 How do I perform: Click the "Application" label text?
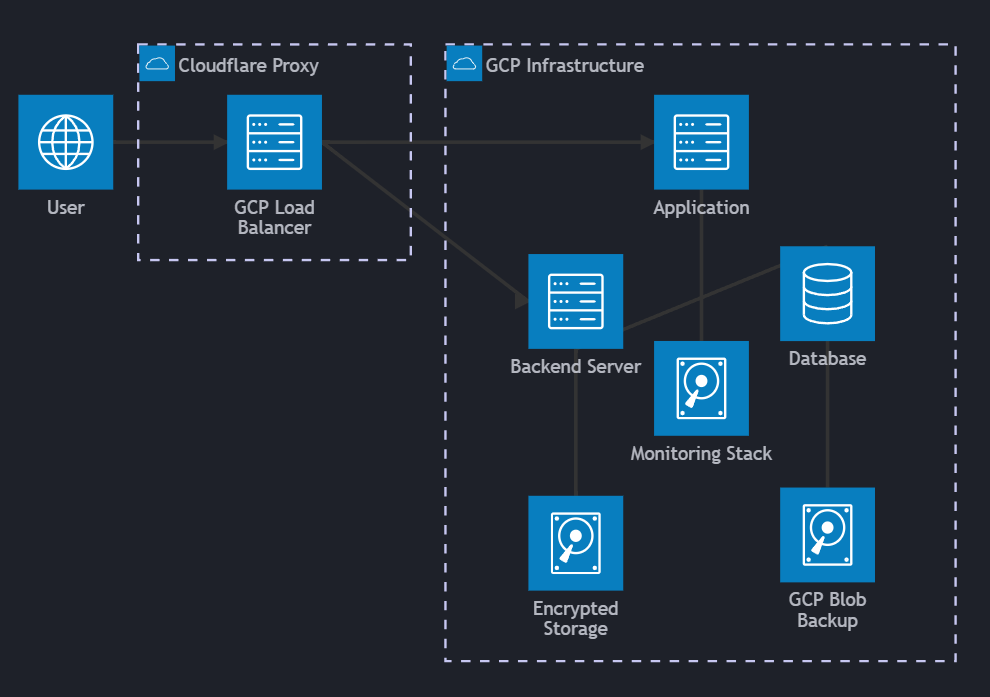coord(701,208)
